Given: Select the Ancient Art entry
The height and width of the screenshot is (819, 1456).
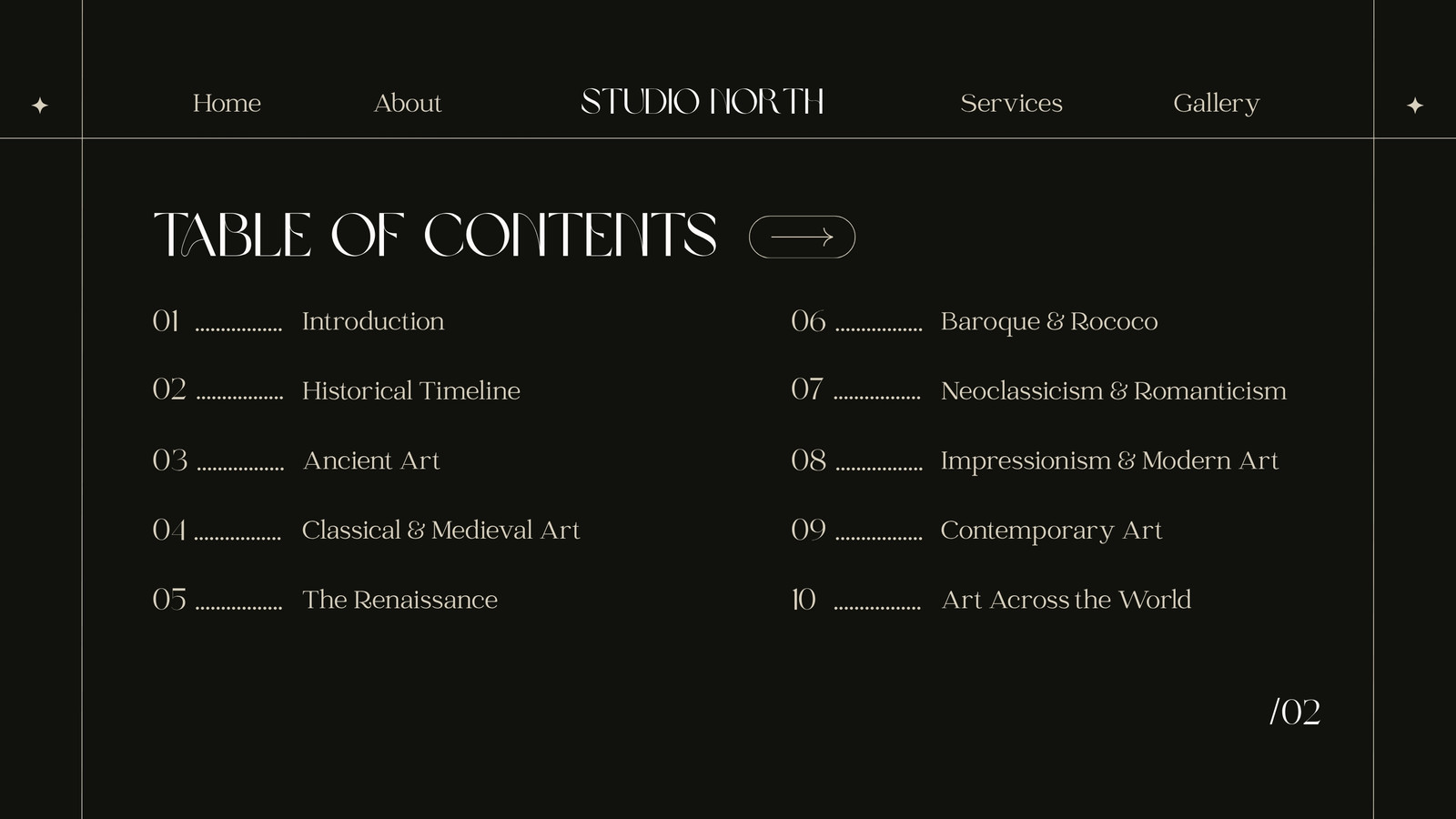Looking at the screenshot, I should coord(371,460).
